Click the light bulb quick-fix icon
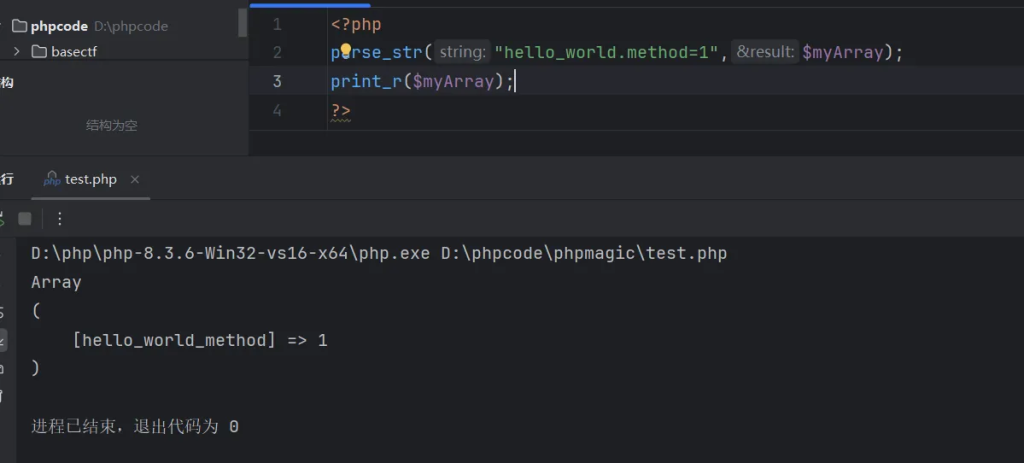The height and width of the screenshot is (463, 1024). [x=346, y=50]
